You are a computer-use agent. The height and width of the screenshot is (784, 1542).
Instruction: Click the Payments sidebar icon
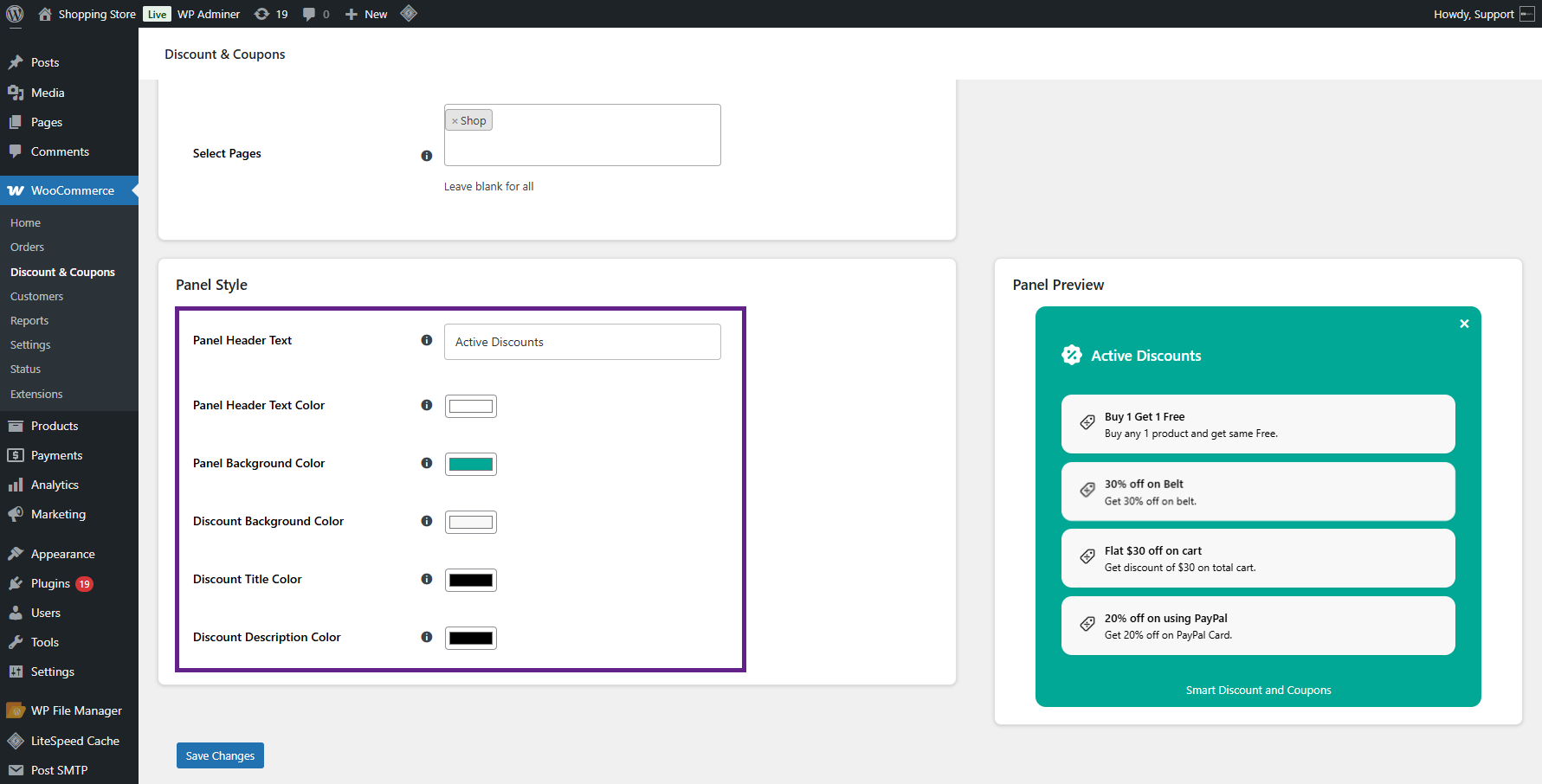pyautogui.click(x=16, y=454)
